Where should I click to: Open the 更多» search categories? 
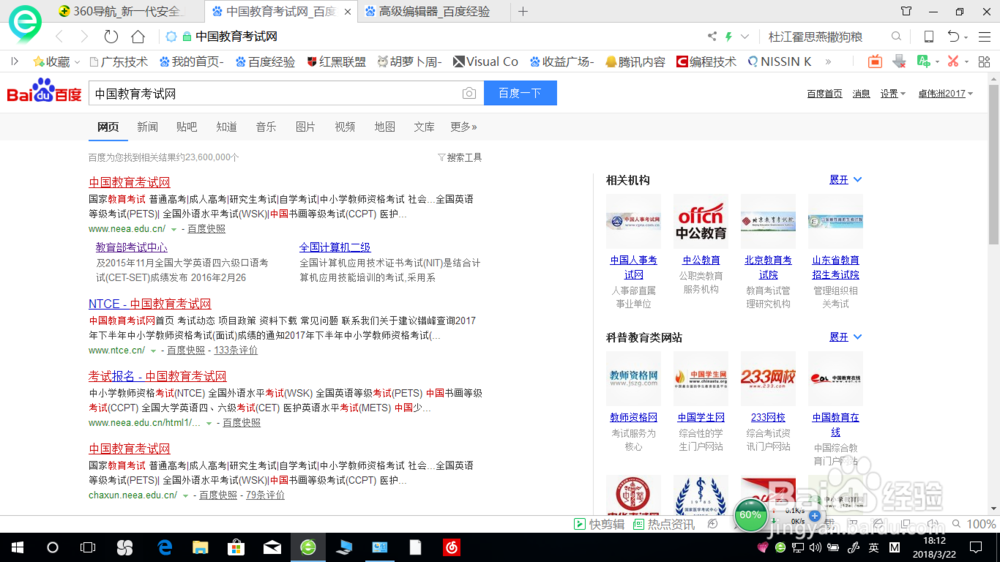click(464, 127)
